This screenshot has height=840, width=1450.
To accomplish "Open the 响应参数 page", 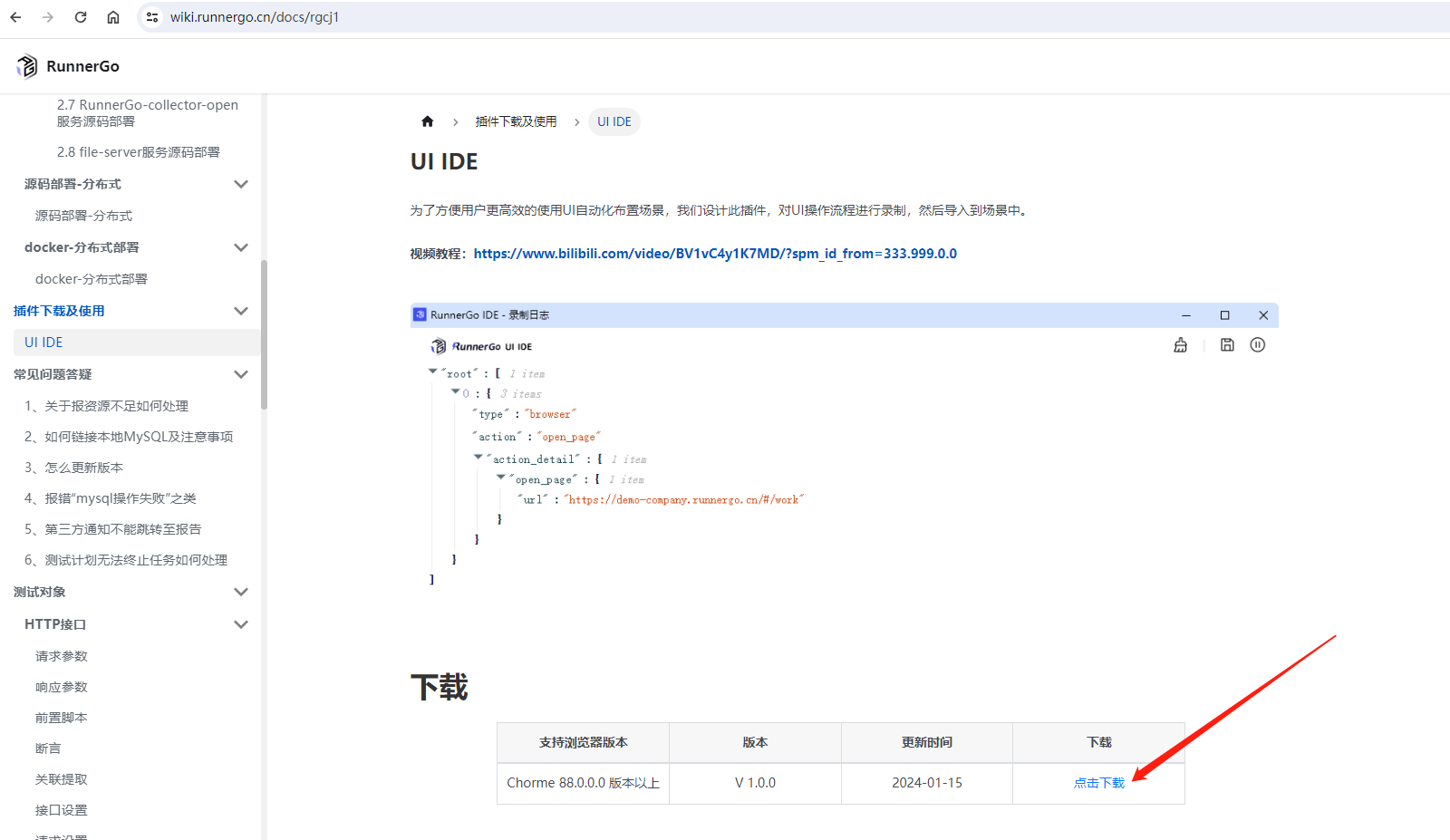I will click(x=62, y=687).
